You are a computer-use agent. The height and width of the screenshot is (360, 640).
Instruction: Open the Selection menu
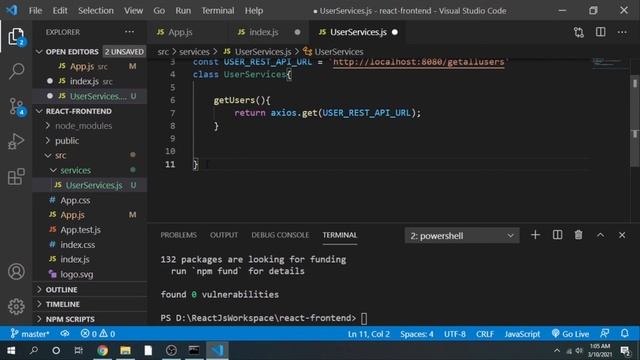pos(96,11)
